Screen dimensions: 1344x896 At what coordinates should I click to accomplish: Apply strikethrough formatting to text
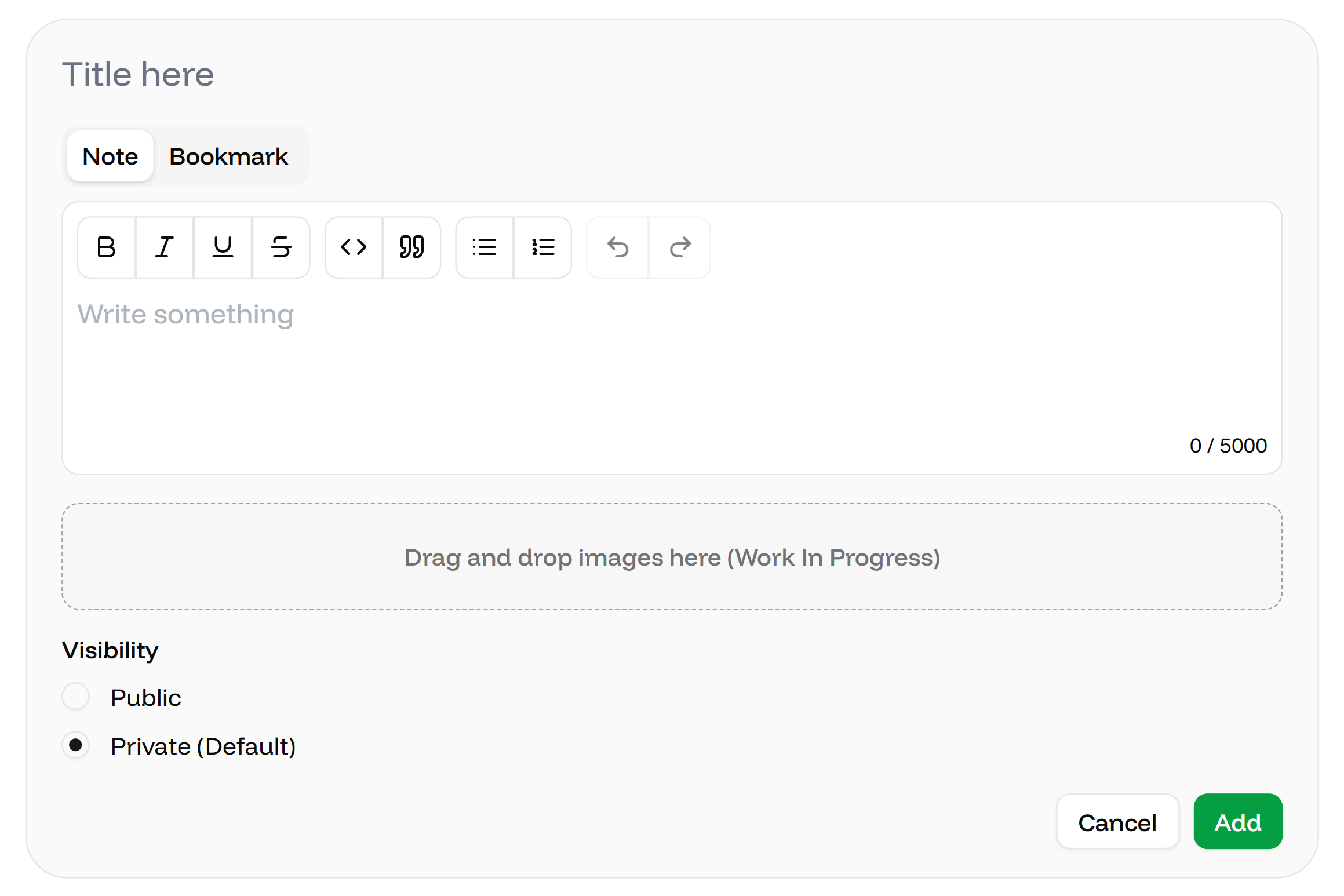(281, 247)
